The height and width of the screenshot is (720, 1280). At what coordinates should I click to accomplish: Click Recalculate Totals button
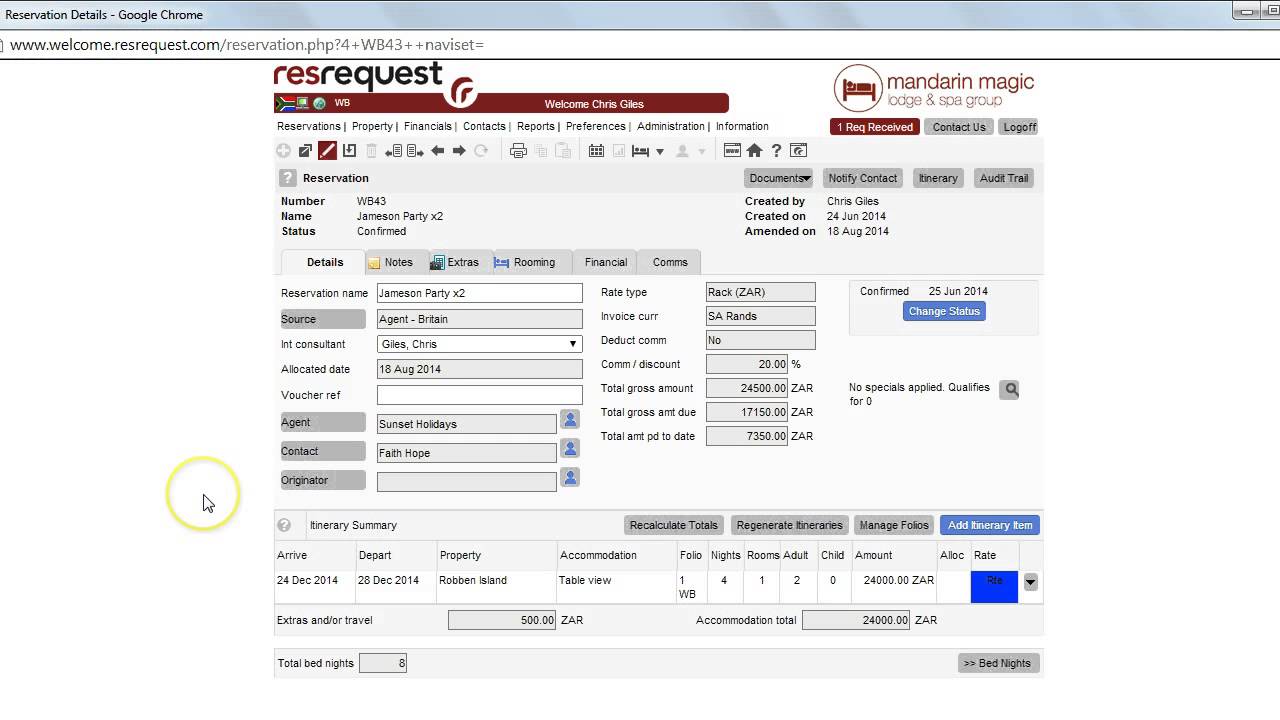click(x=674, y=525)
